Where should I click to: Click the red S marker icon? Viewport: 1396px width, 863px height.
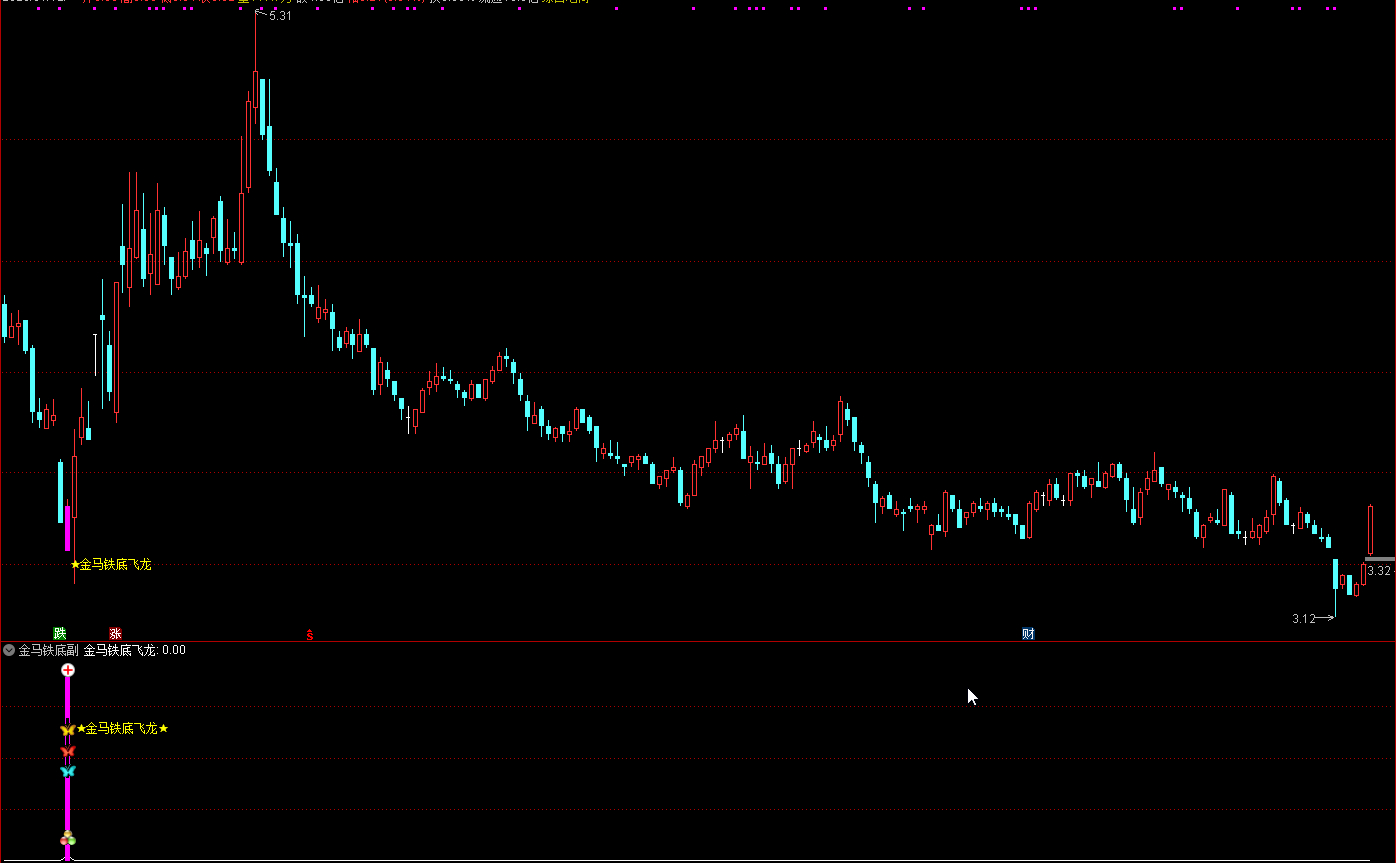pos(310,634)
